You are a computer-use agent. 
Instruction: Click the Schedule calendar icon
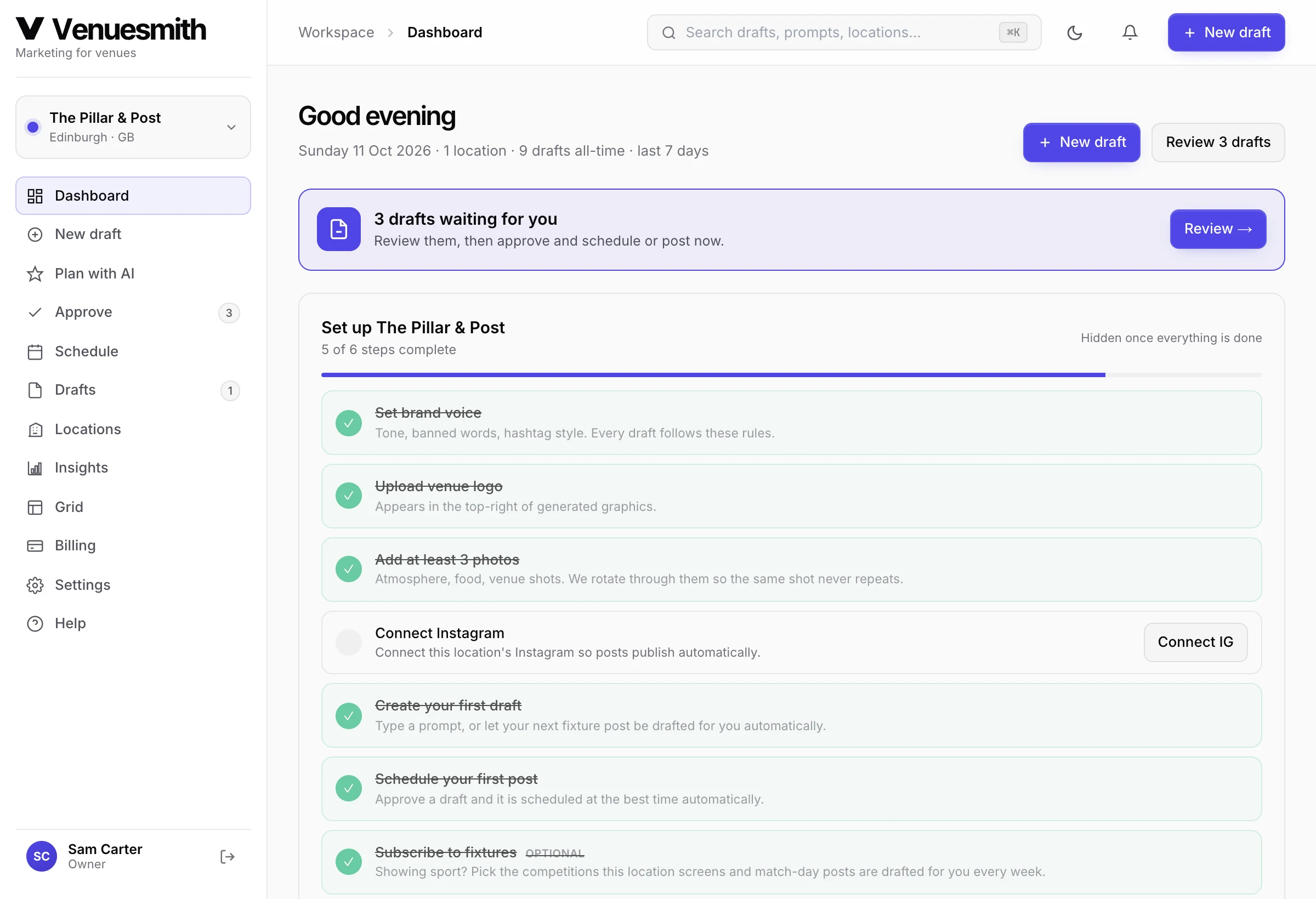(x=35, y=351)
